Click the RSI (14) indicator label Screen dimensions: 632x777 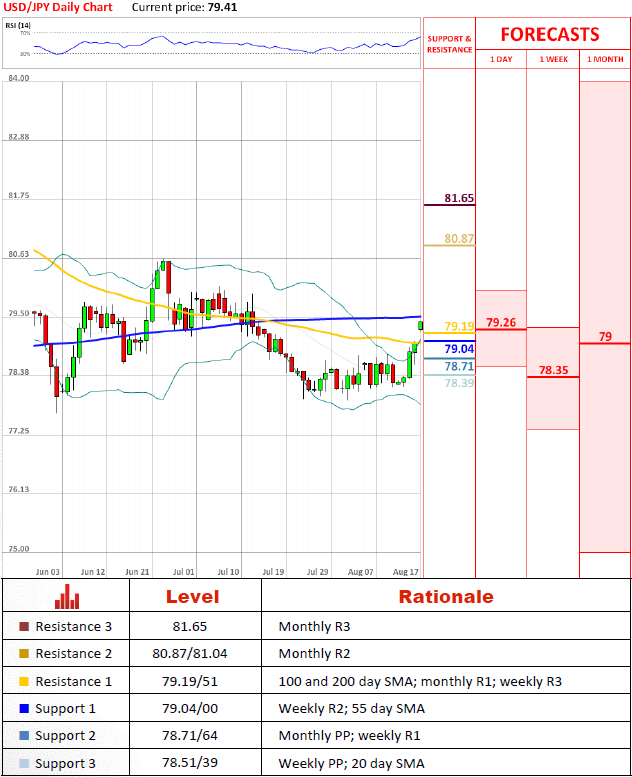18,25
